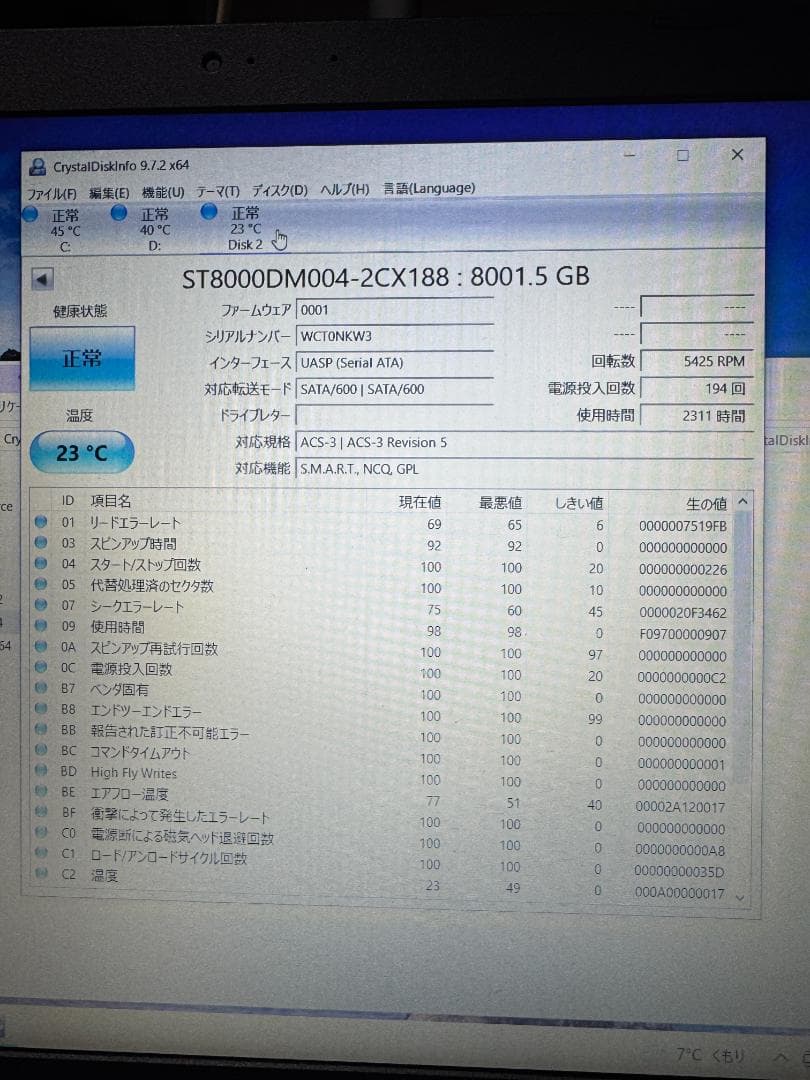The width and height of the screenshot is (810, 1080).
Task: Click status dot of row C1 ロード/アンロードサイクル回数
Action: (41, 853)
